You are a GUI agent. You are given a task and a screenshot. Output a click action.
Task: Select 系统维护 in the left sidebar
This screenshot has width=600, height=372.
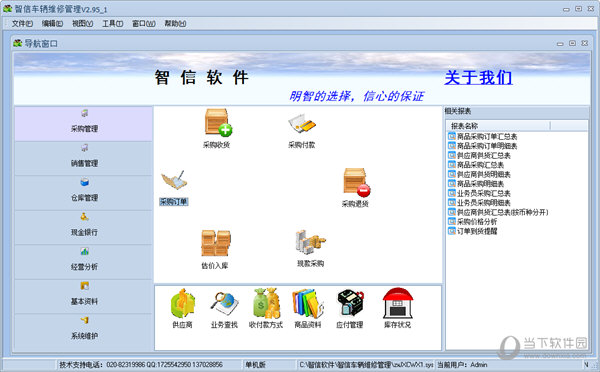click(84, 331)
